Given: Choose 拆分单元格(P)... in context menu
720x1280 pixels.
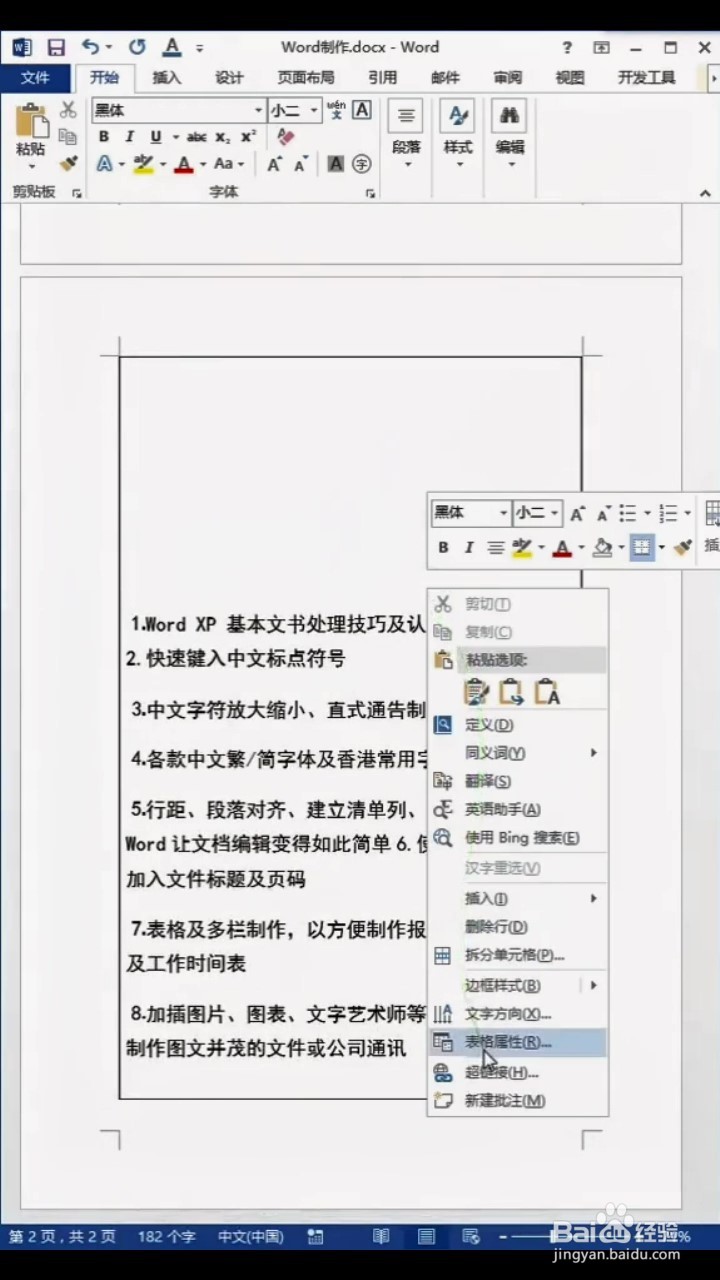Looking at the screenshot, I should (x=517, y=956).
